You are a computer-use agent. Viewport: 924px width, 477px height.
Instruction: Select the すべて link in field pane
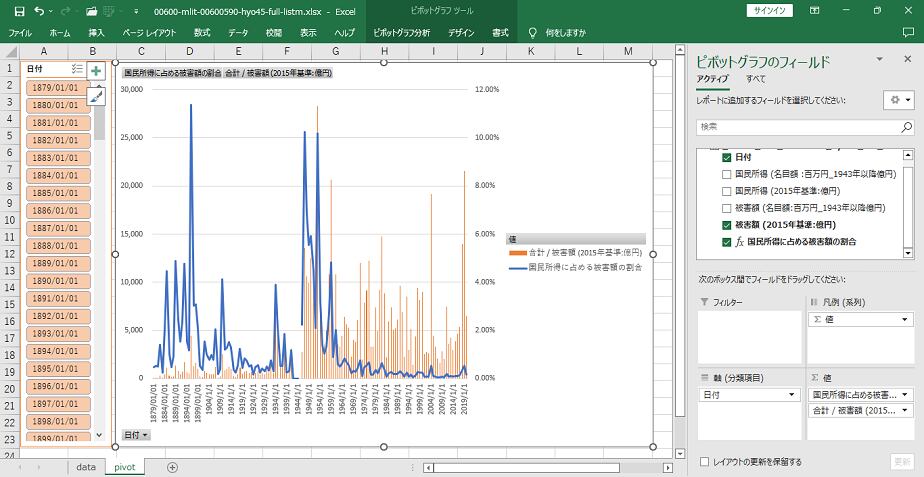pyautogui.click(x=756, y=78)
